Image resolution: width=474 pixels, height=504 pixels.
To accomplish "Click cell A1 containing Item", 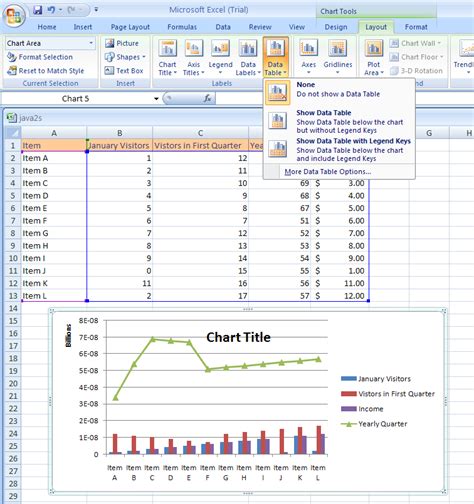I will point(54,146).
